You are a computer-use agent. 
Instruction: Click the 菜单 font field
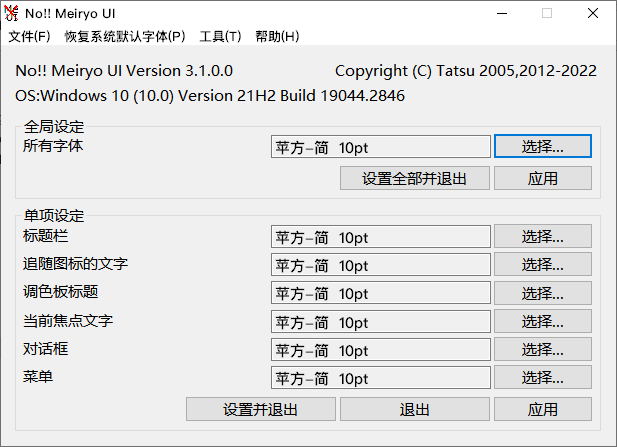[x=381, y=378]
